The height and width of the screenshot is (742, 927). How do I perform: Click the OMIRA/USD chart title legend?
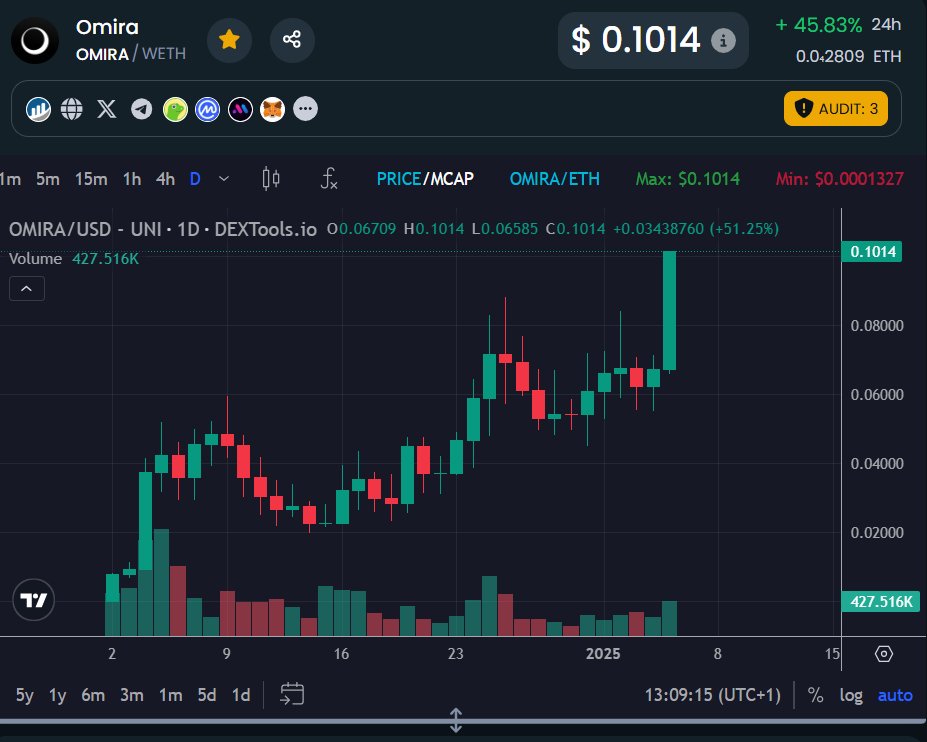click(x=163, y=229)
